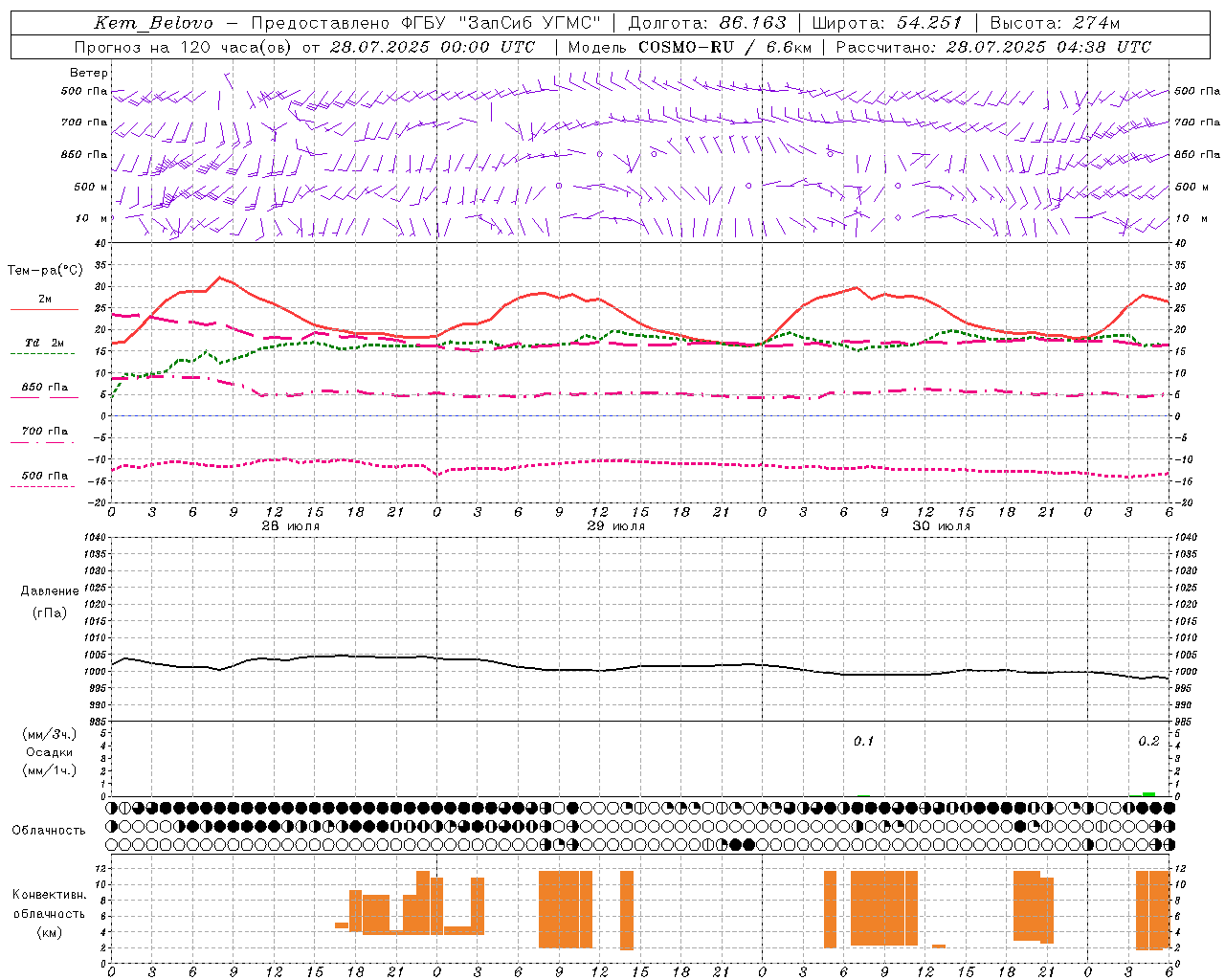Screen dimensions: 1225x980
Task: Click the Прогноз на 120 часа(ов) text
Action: (184, 47)
